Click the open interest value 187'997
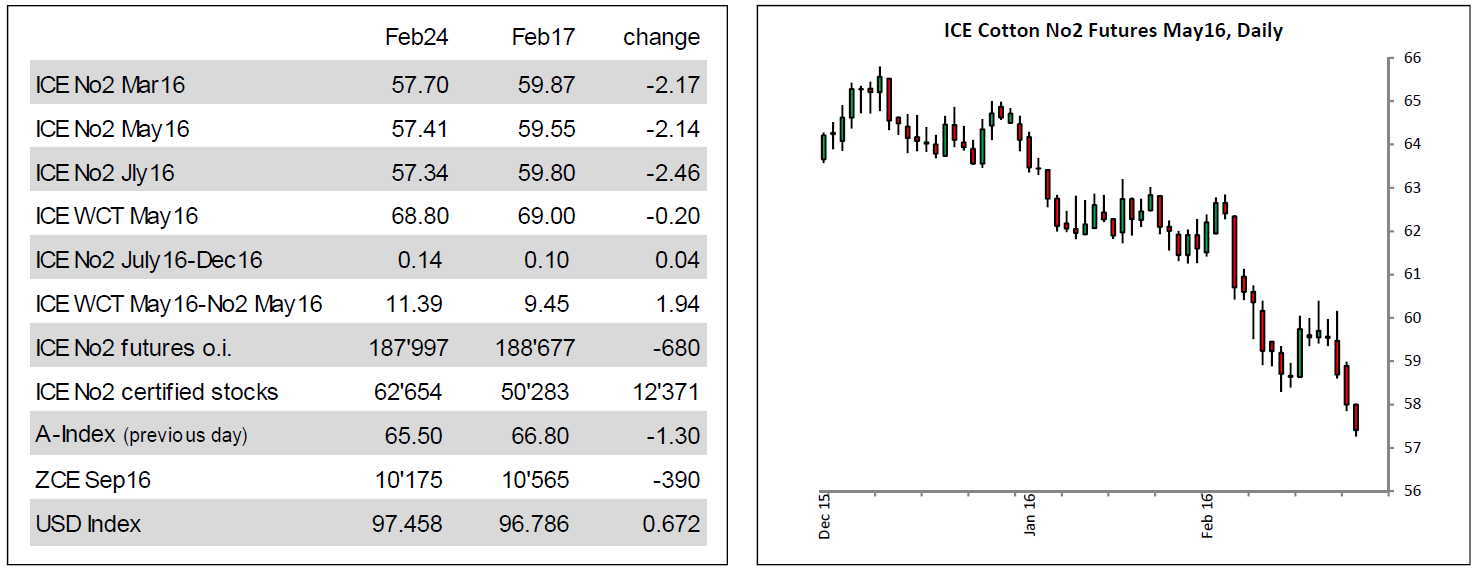 409,348
